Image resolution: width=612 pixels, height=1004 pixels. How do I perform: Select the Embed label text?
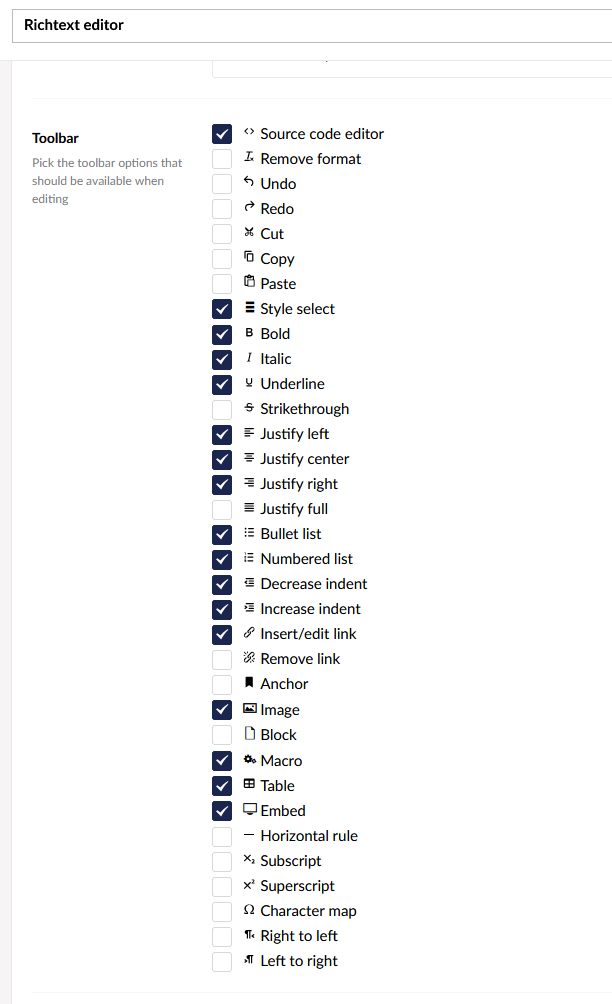point(283,811)
